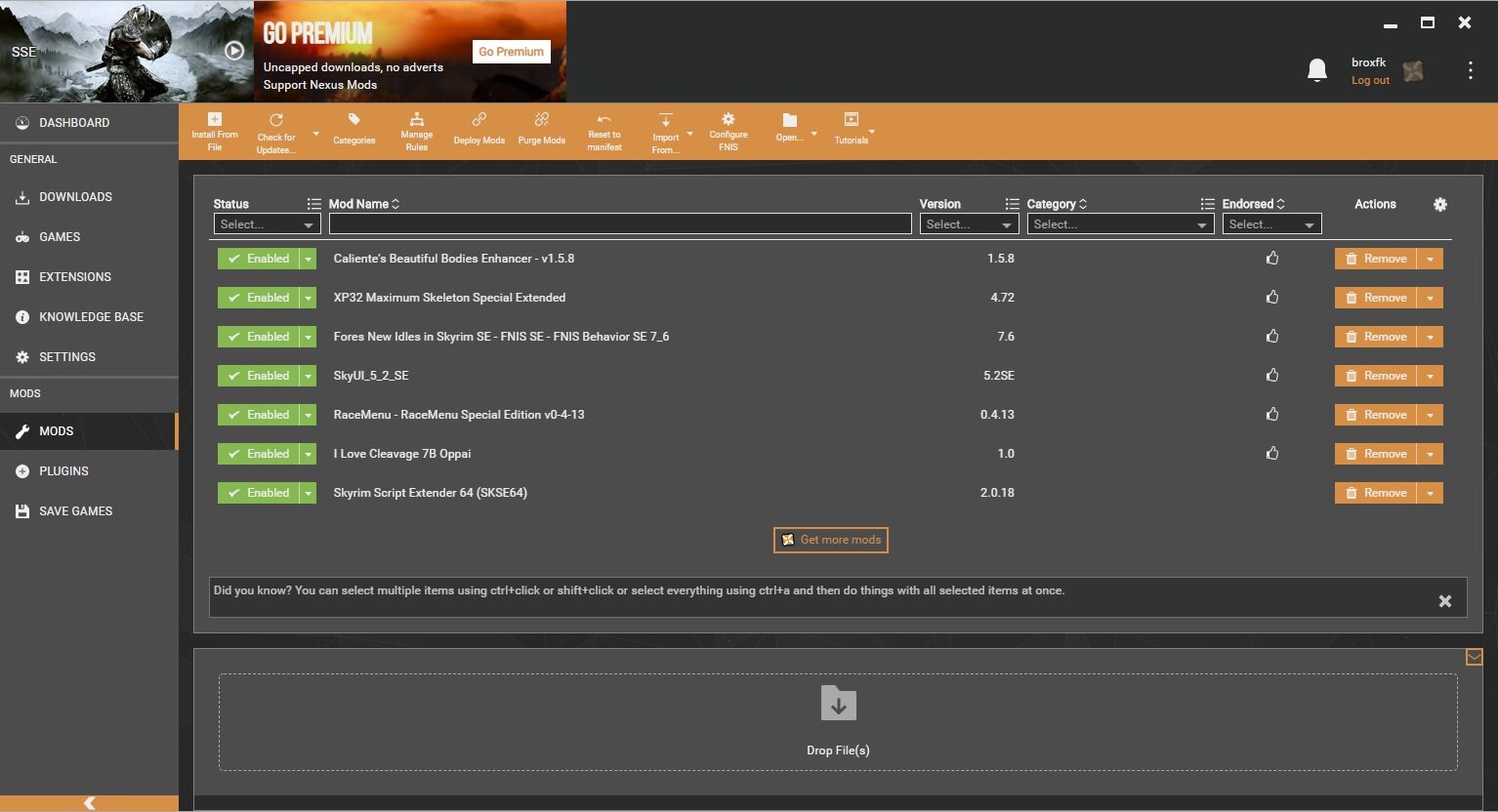1498x812 pixels.
Task: Click Install From File toolbar icon
Action: tap(215, 119)
